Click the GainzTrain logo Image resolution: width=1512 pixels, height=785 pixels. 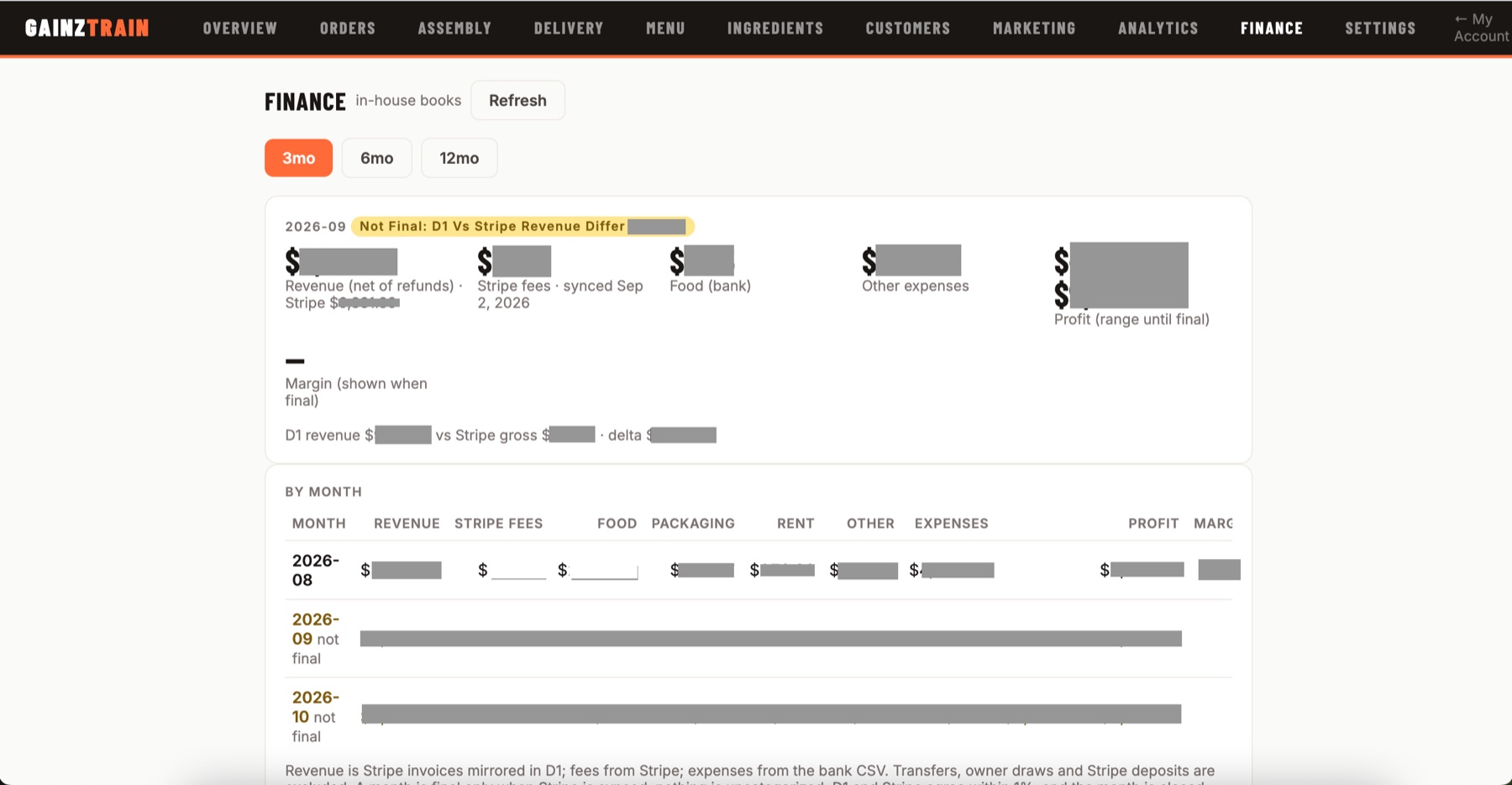(87, 28)
